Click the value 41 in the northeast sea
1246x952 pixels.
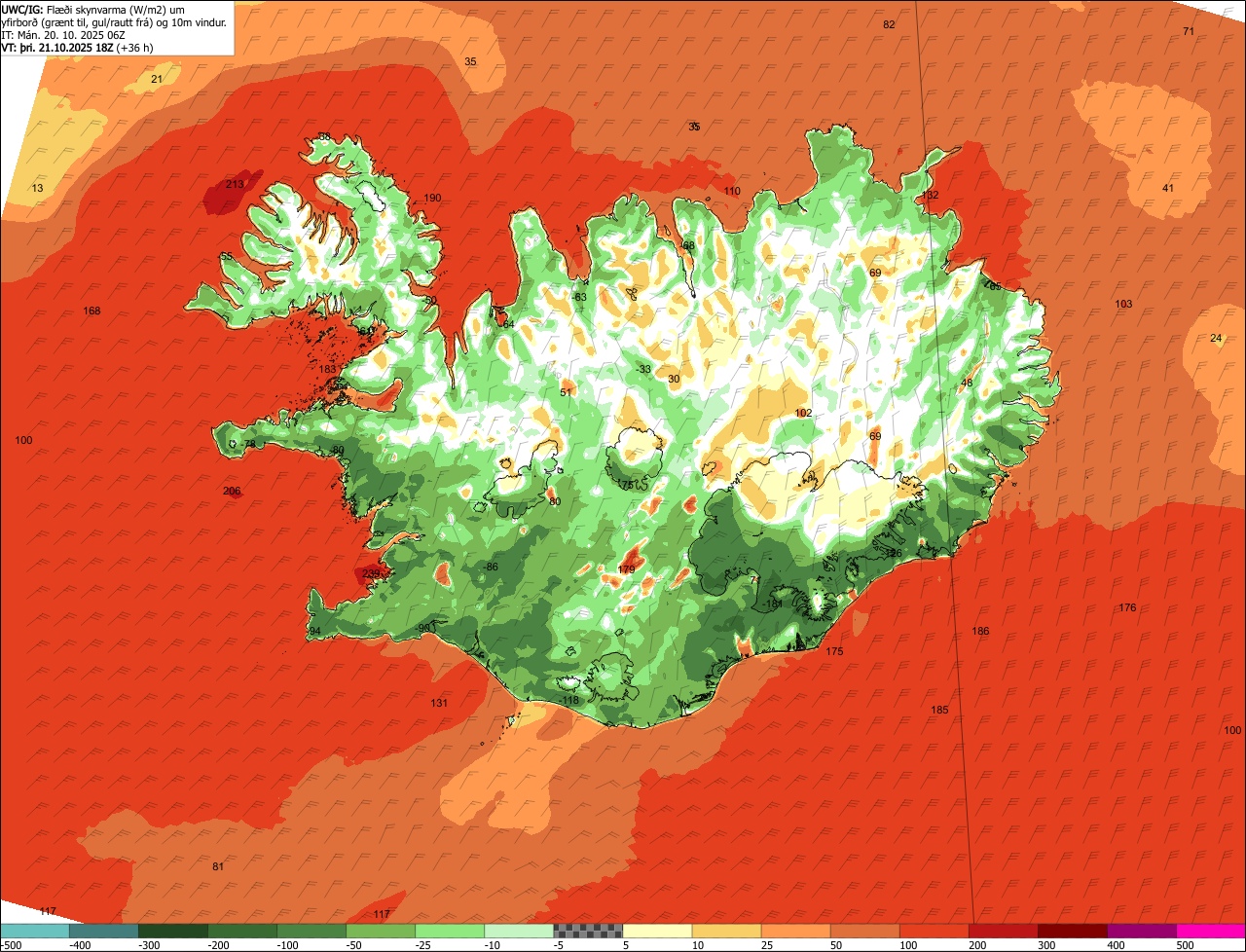1168,188
